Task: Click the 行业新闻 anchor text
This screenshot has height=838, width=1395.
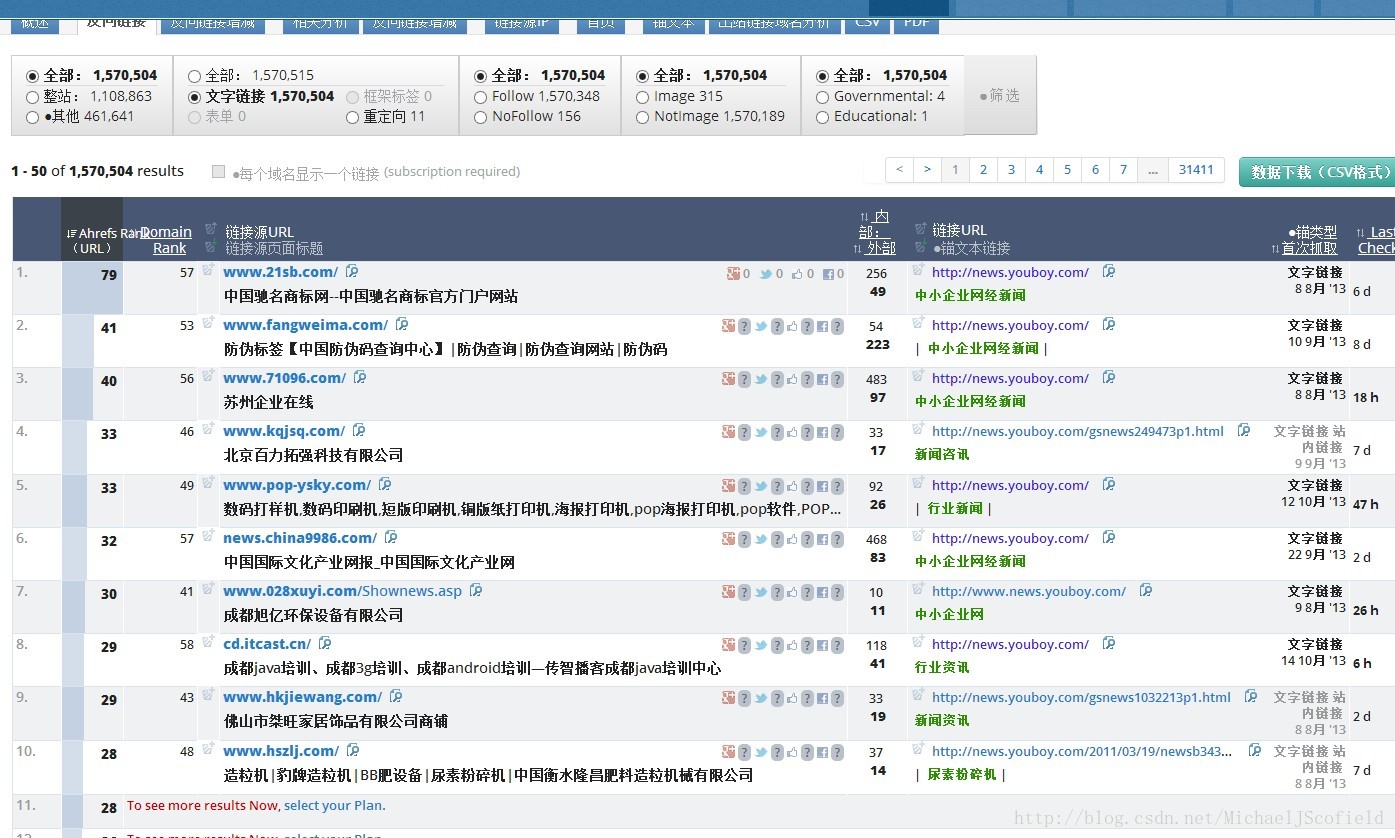Action: (x=955, y=508)
